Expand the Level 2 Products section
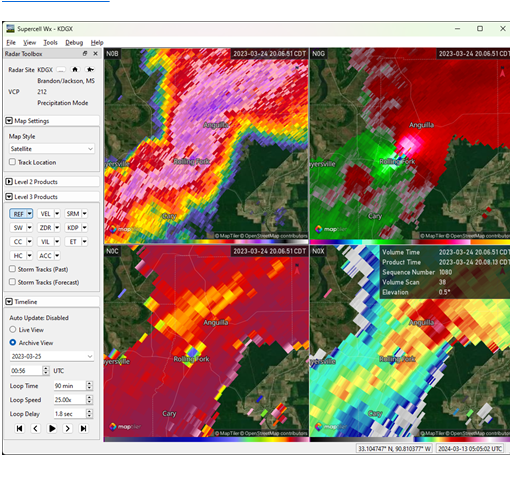Viewport: 510px width, 480px height. pos(9,182)
